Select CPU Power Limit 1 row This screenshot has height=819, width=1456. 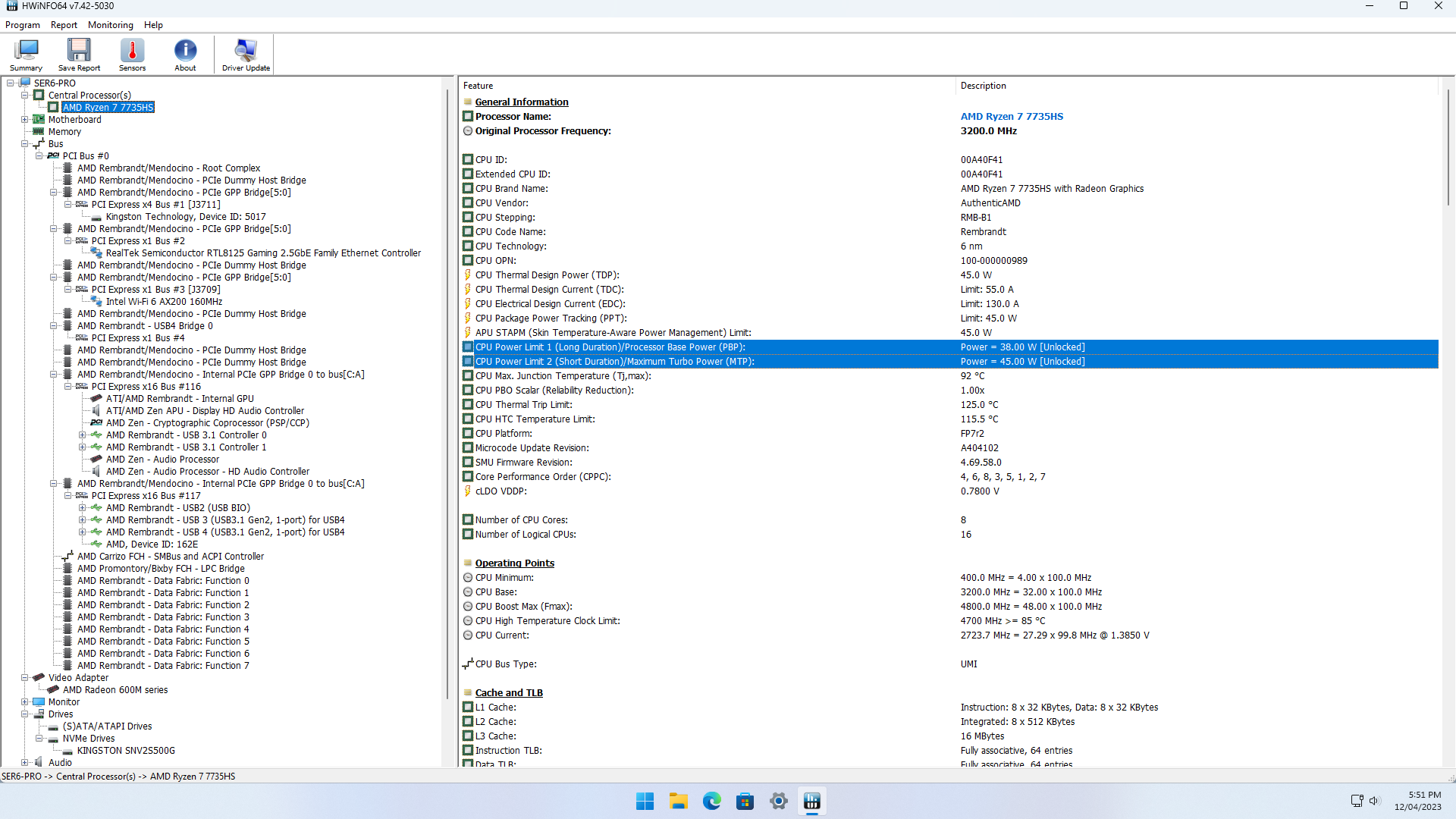pyautogui.click(x=949, y=347)
